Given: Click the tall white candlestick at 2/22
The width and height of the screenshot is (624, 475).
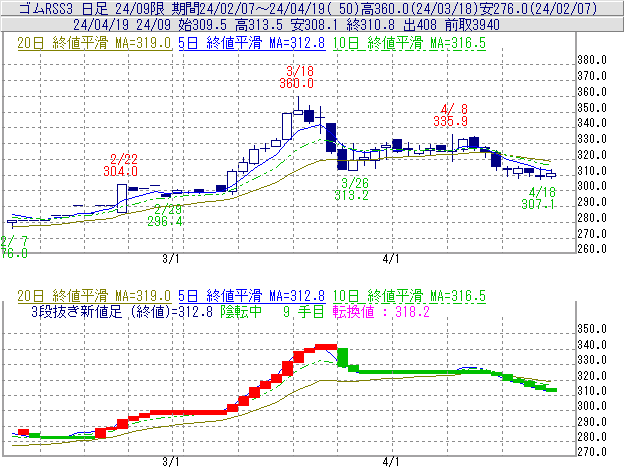Looking at the screenshot, I should (x=122, y=199).
